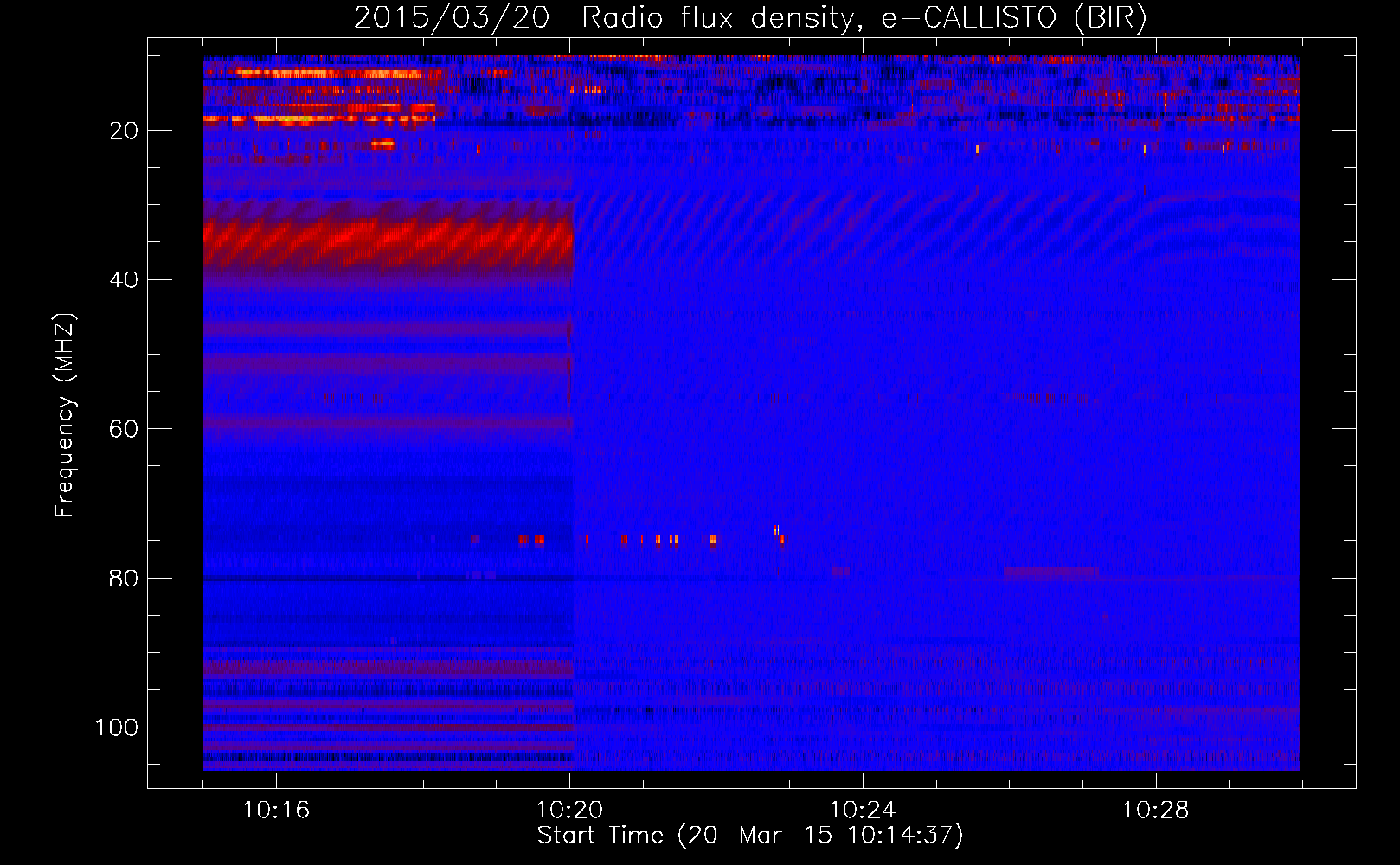
Task: Click the 10:24 time tick label
Action: coord(863,811)
